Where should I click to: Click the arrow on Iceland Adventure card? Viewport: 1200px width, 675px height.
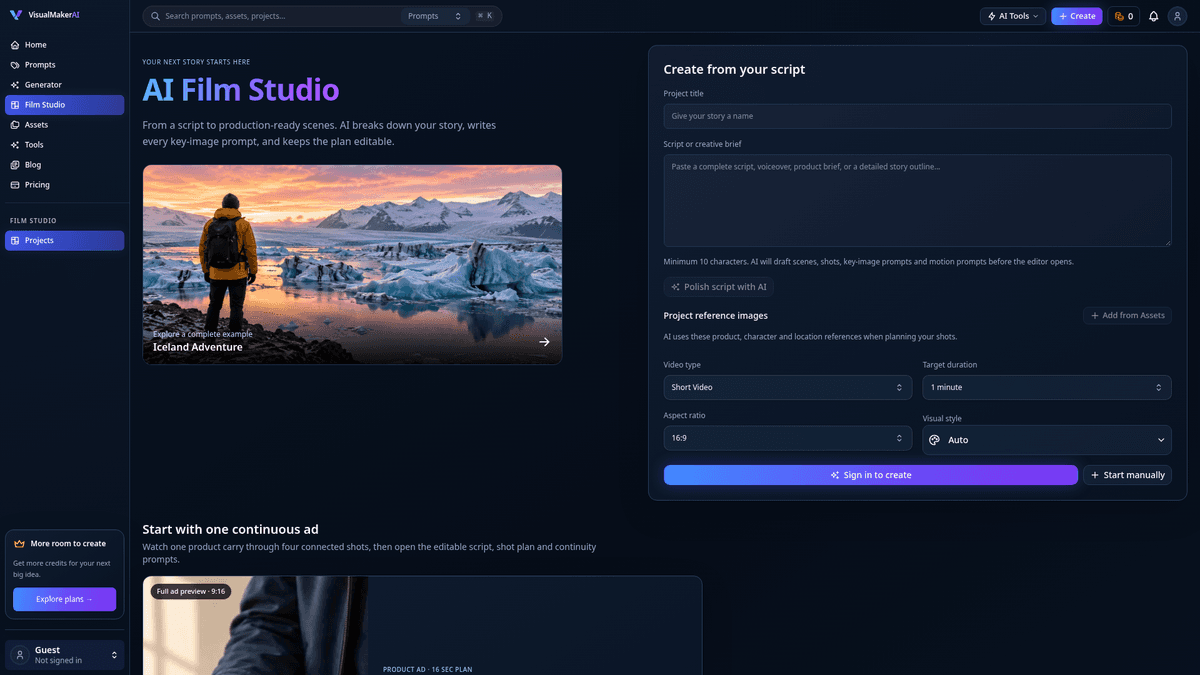click(544, 341)
